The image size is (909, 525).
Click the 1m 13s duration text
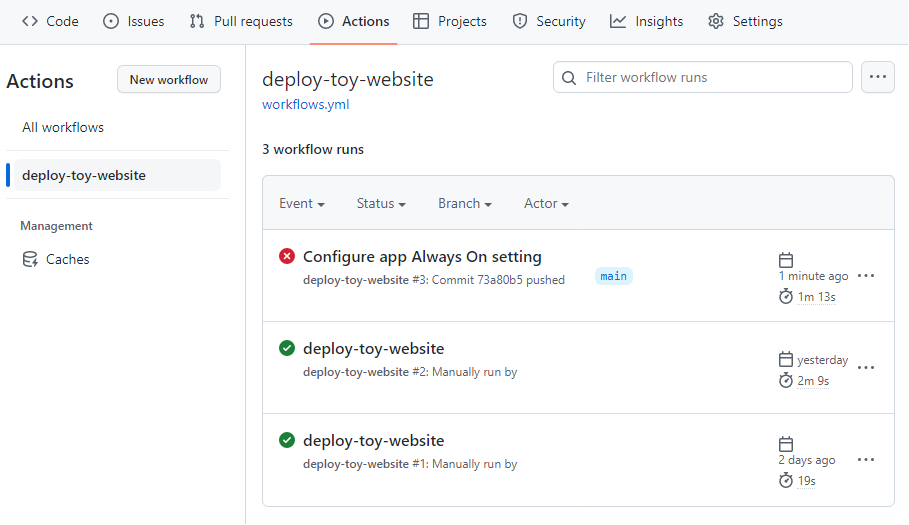[816, 297]
